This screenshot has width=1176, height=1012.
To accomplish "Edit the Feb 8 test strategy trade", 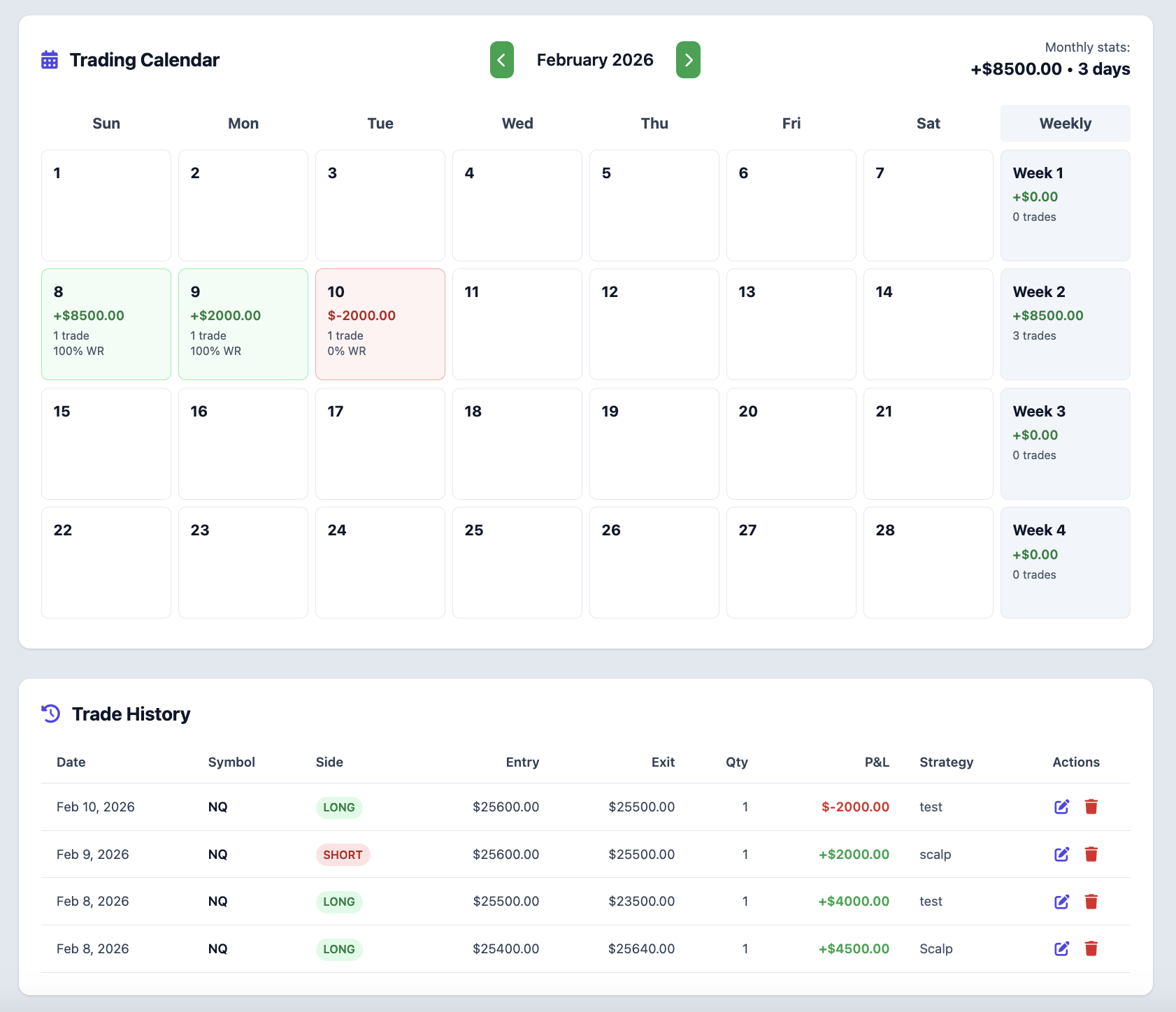I will [x=1061, y=902].
